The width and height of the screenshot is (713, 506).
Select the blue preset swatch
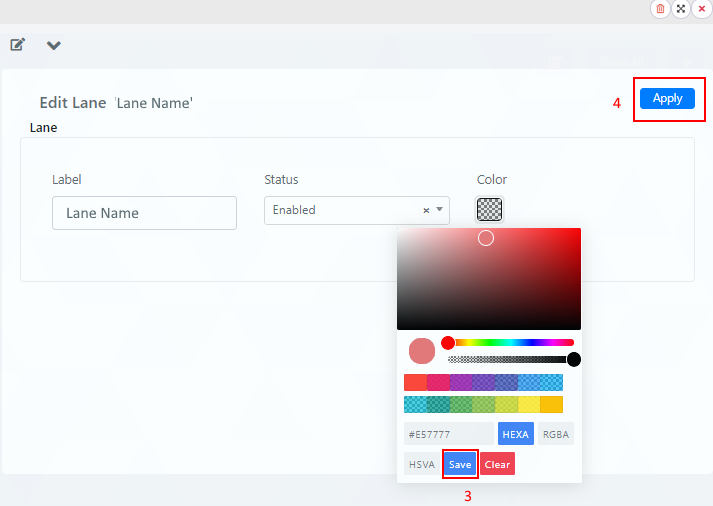529,382
